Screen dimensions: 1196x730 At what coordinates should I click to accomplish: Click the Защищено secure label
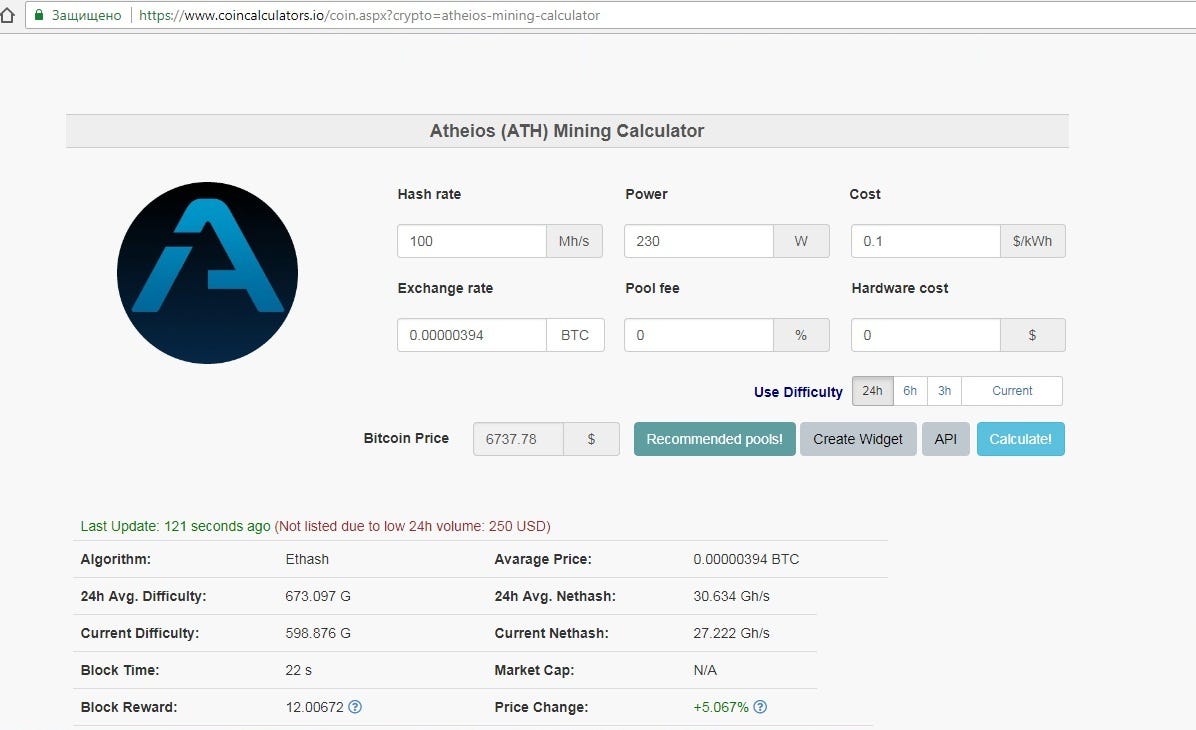(86, 15)
